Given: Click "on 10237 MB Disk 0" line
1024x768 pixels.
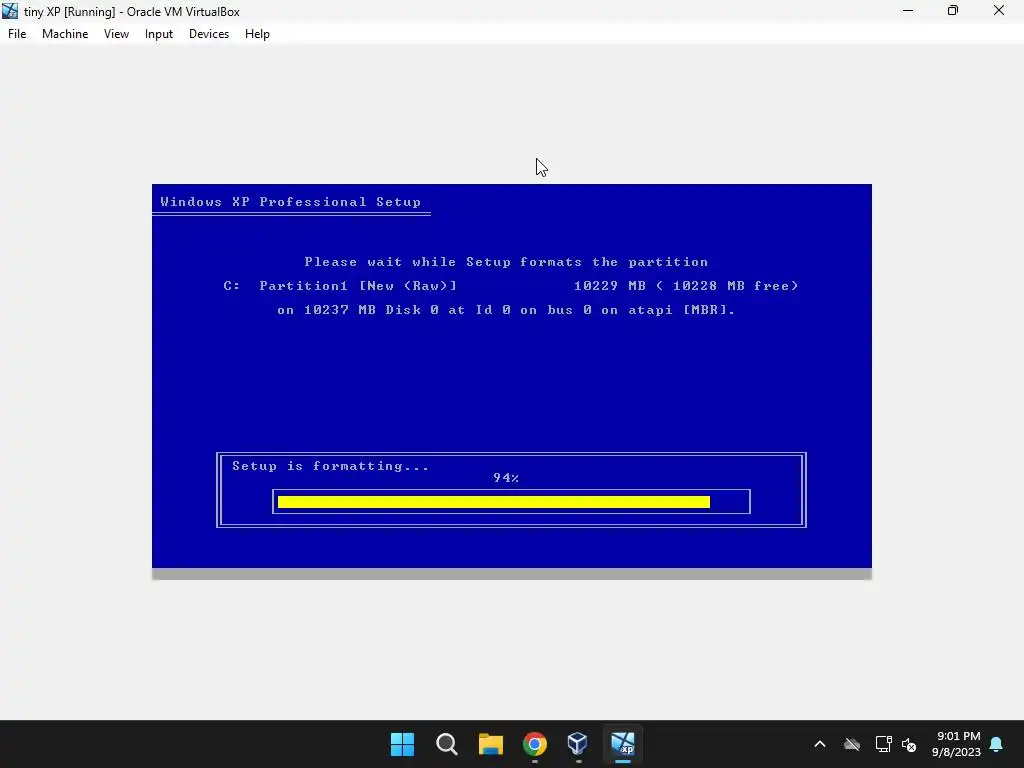Looking at the screenshot, I should click(x=506, y=310).
